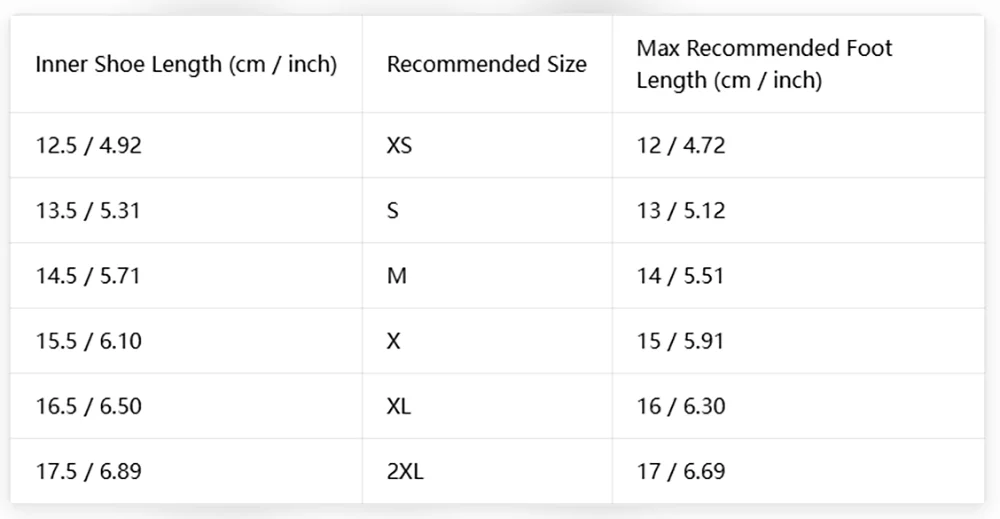1000x519 pixels.
Task: Click the 17 / 6.69 foot length cell
Action: 798,471
